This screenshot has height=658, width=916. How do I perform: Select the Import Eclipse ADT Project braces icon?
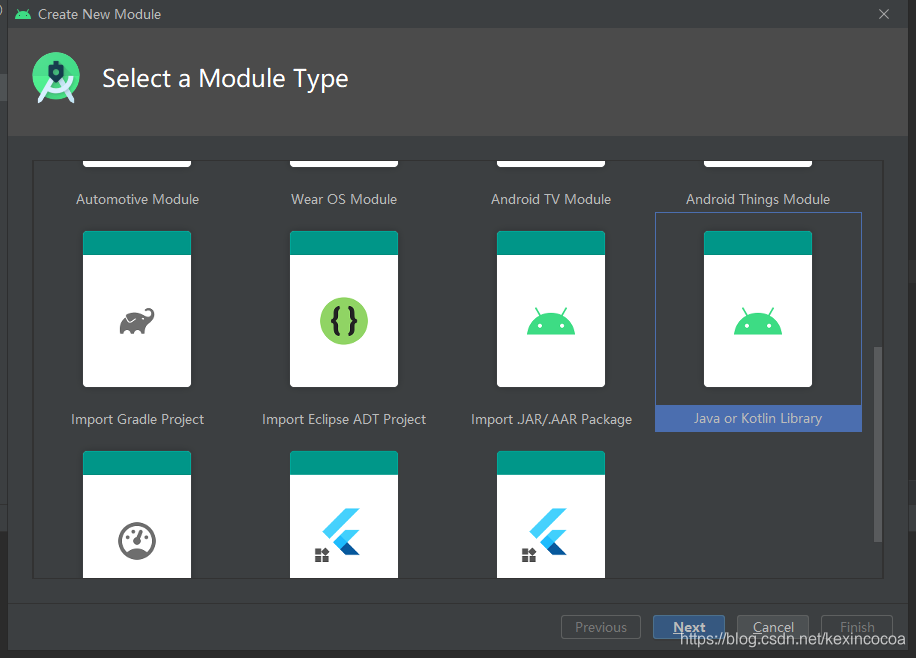point(344,321)
